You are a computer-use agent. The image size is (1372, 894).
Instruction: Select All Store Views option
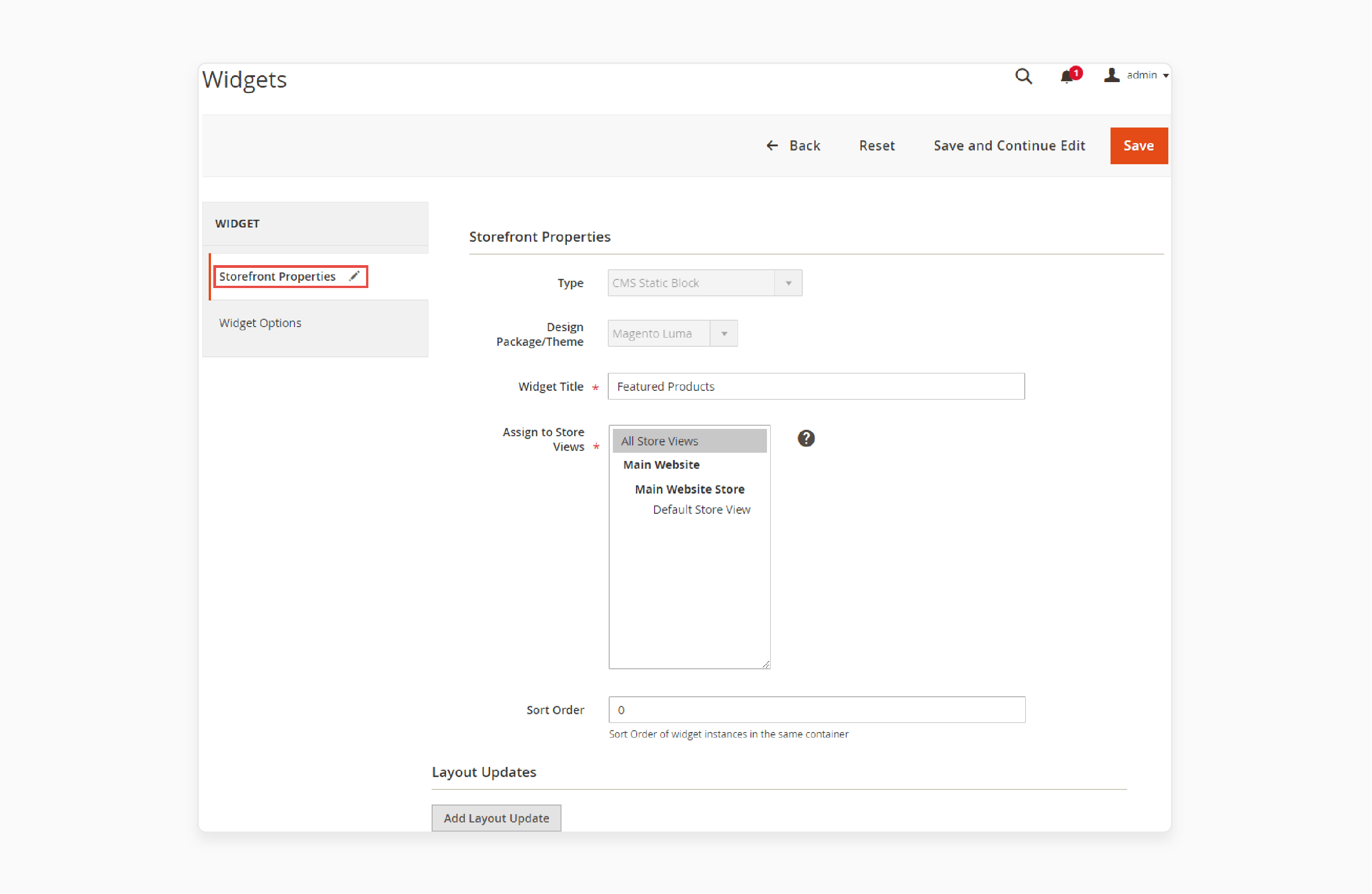(689, 441)
